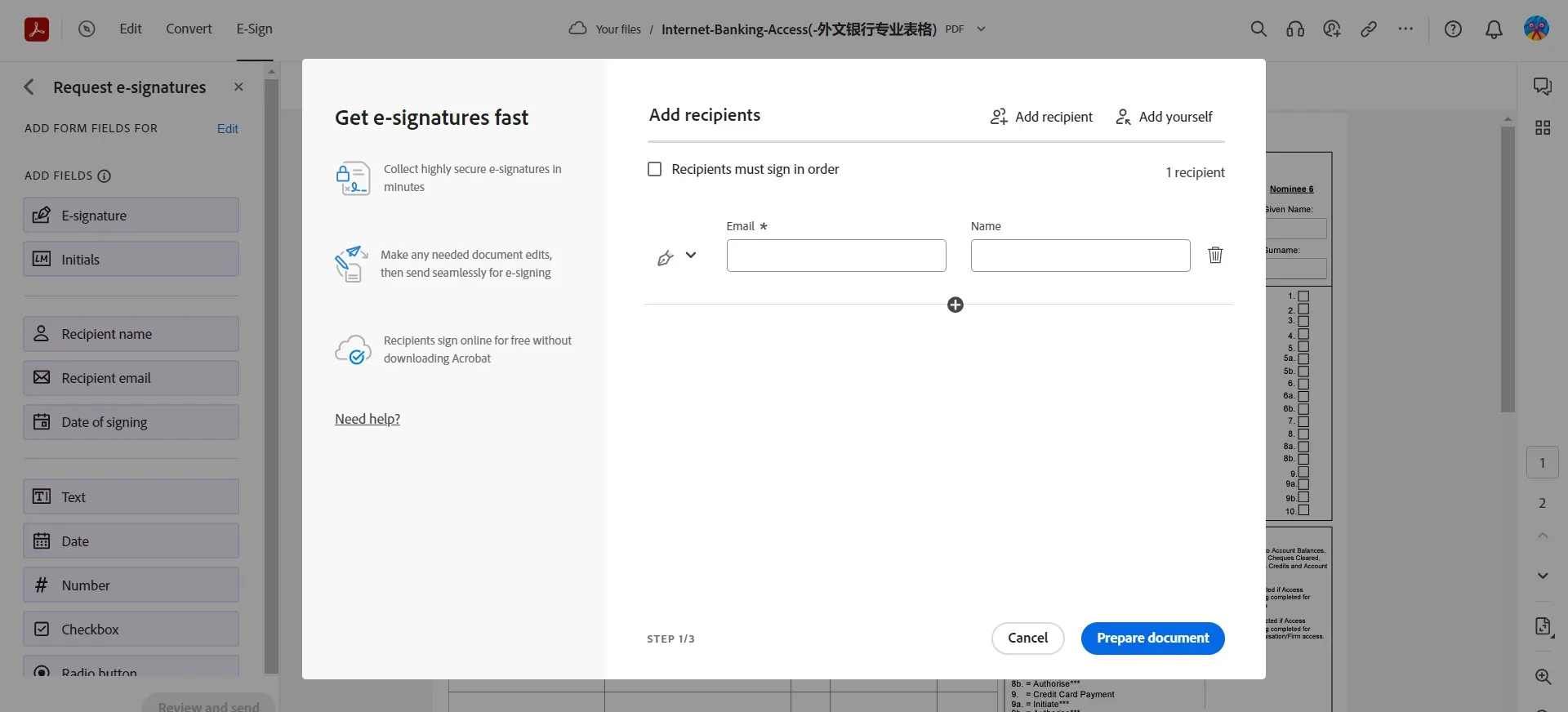This screenshot has height=712, width=1568.
Task: Click the help question mark icon
Action: [x=1453, y=29]
